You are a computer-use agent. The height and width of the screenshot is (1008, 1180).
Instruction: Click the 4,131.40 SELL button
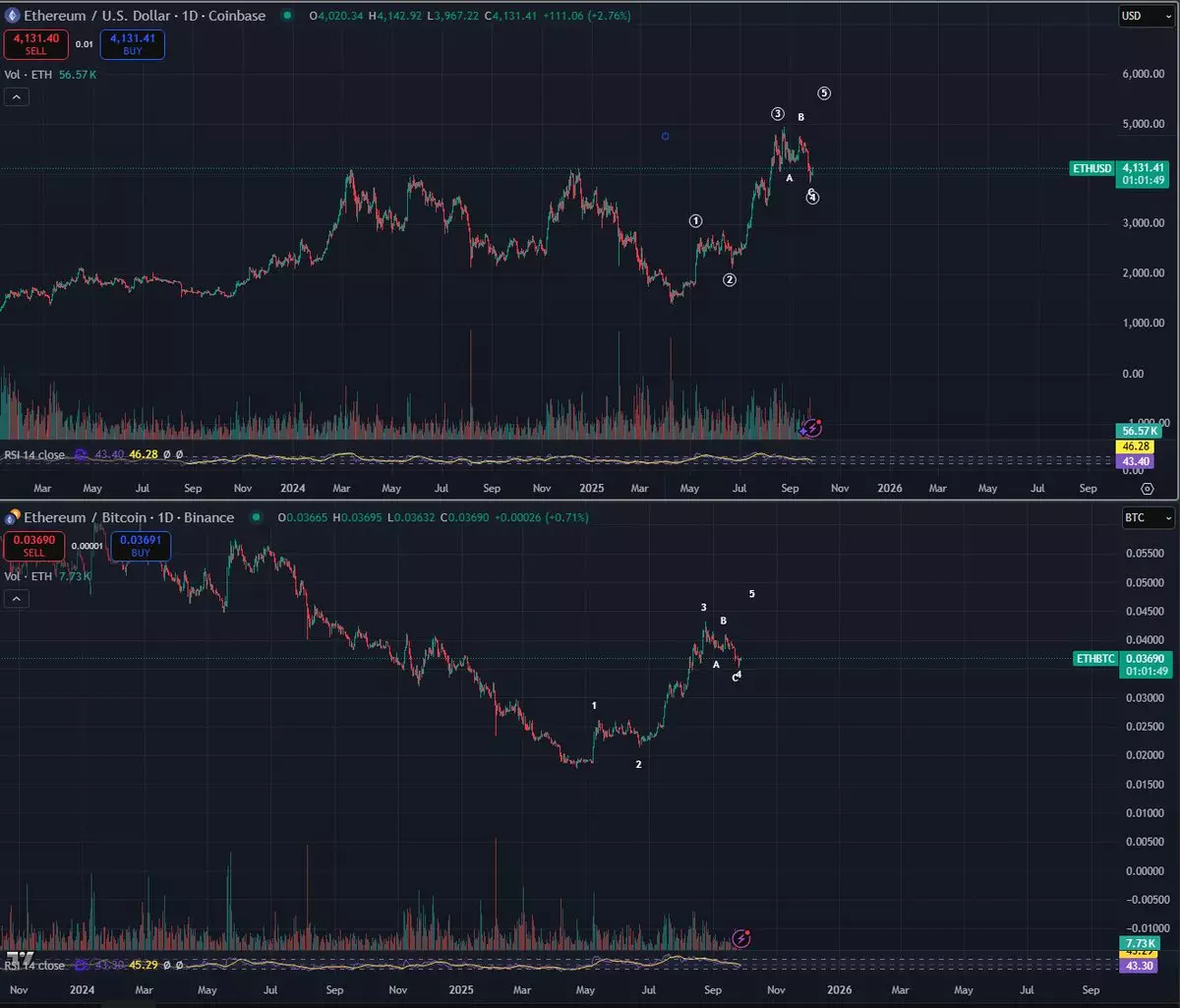click(x=34, y=43)
